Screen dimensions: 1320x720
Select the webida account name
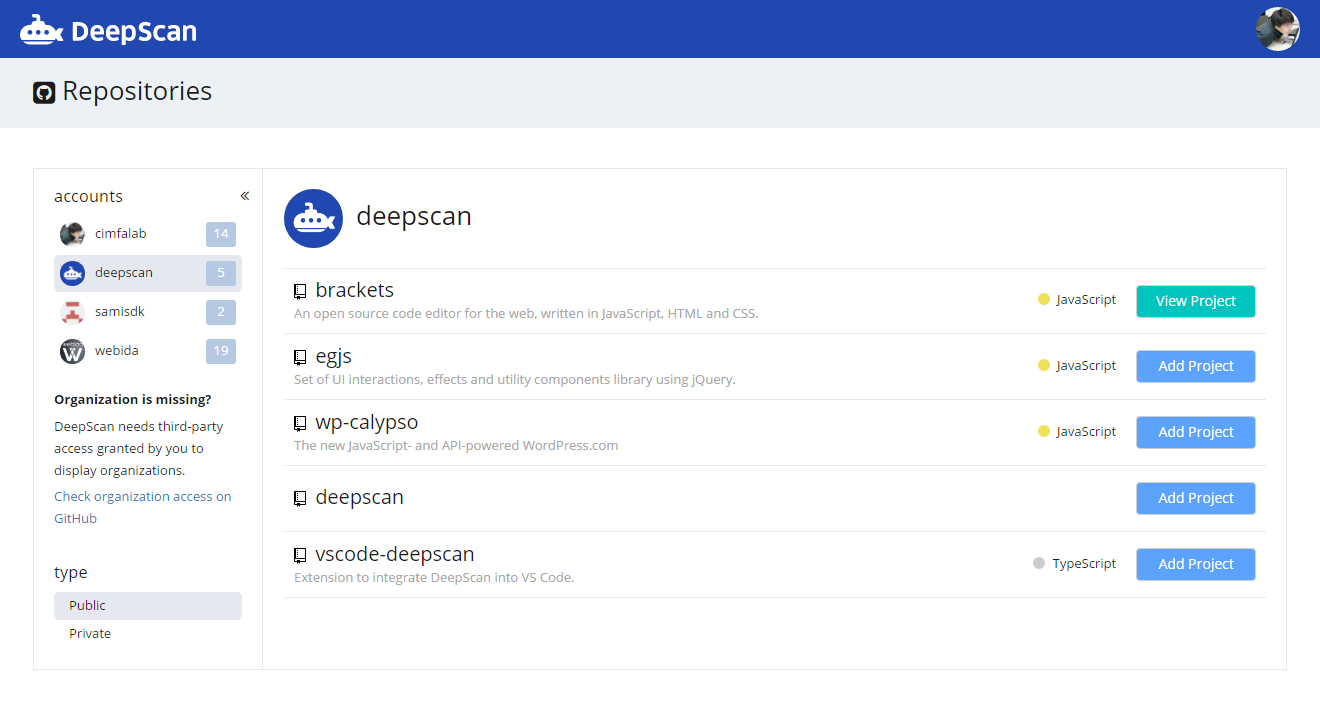point(117,351)
